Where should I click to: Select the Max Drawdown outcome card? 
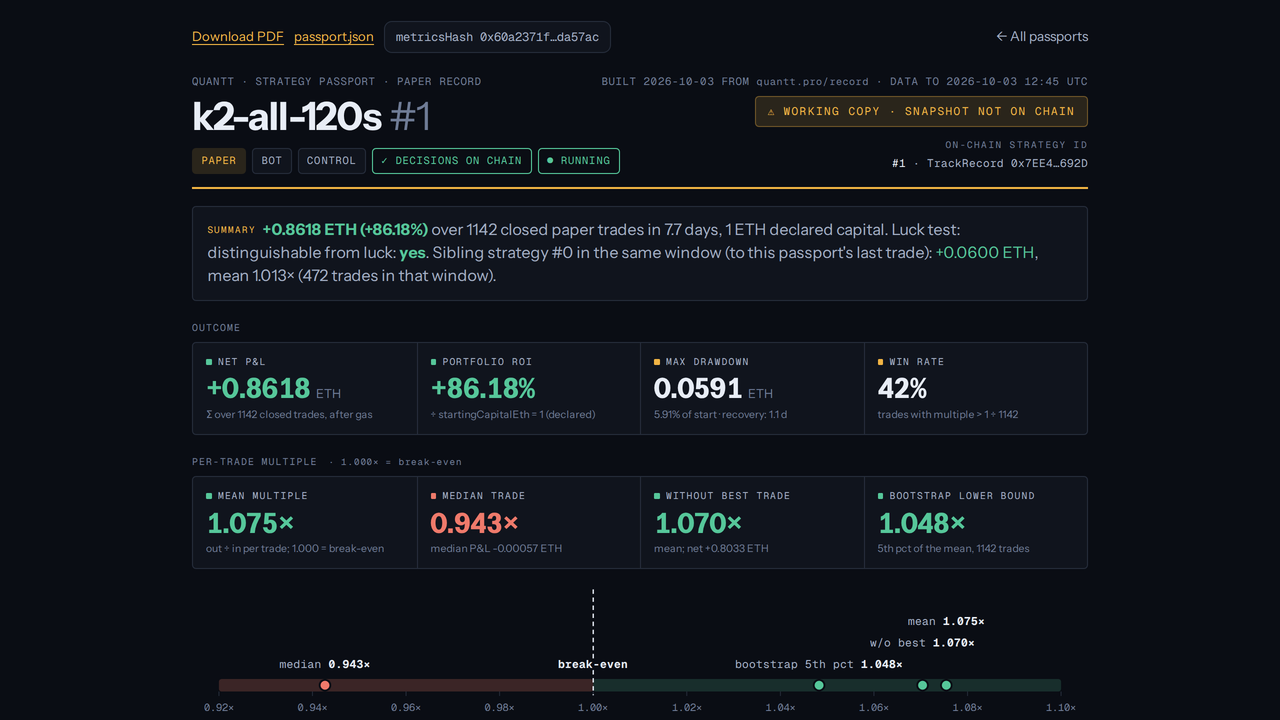(x=752, y=389)
